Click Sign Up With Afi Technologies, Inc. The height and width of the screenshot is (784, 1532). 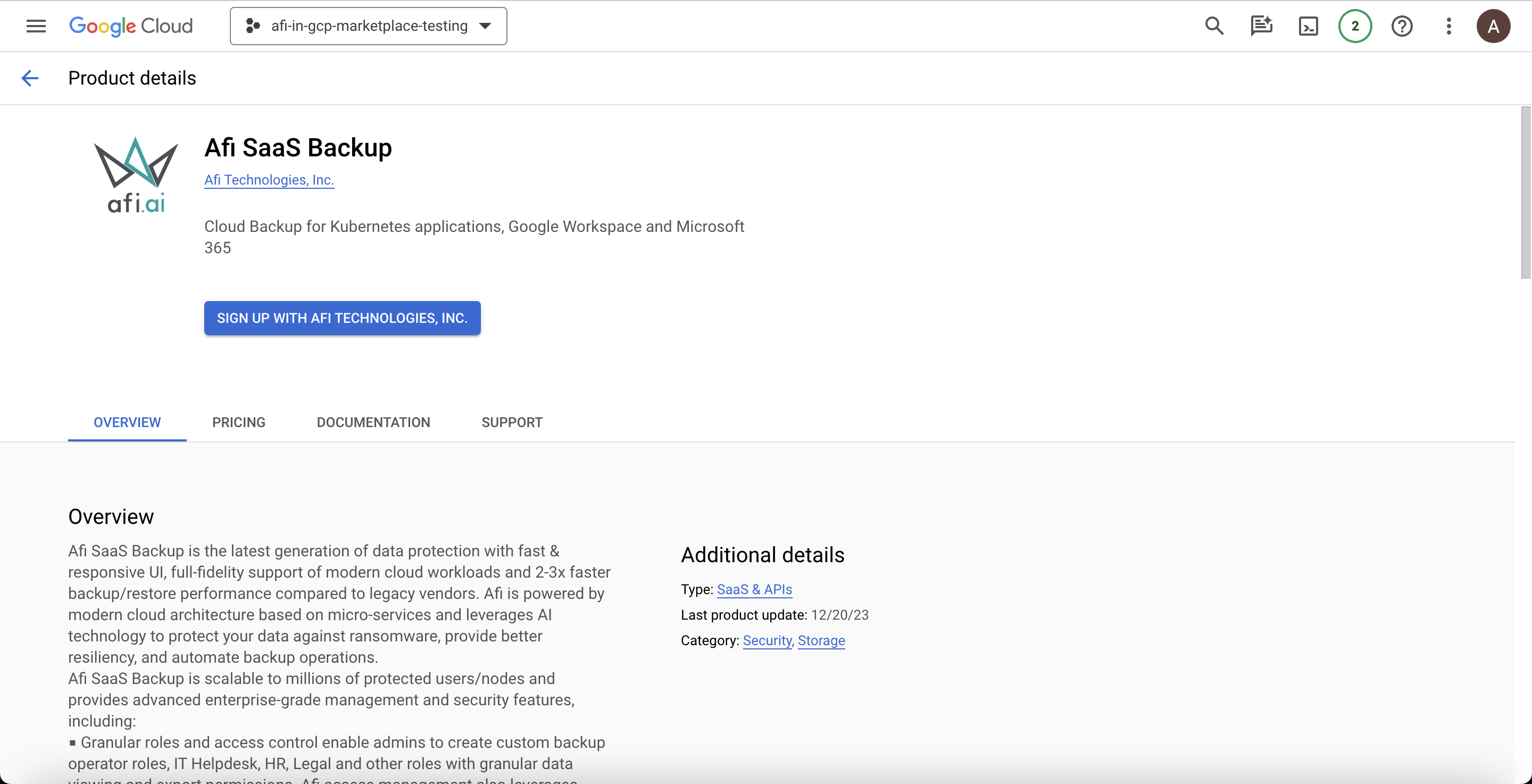click(342, 318)
